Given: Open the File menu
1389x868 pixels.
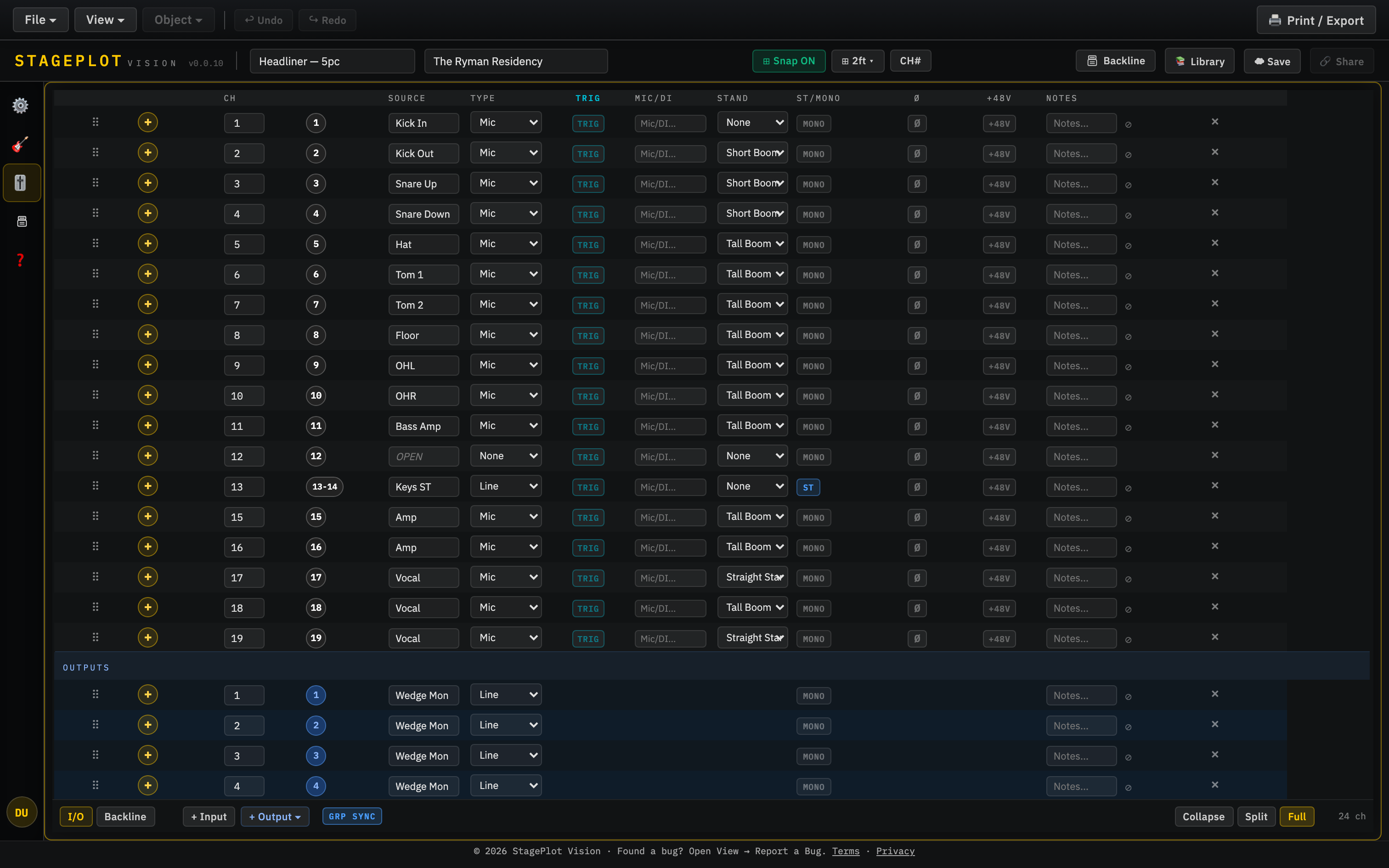Looking at the screenshot, I should [40, 20].
